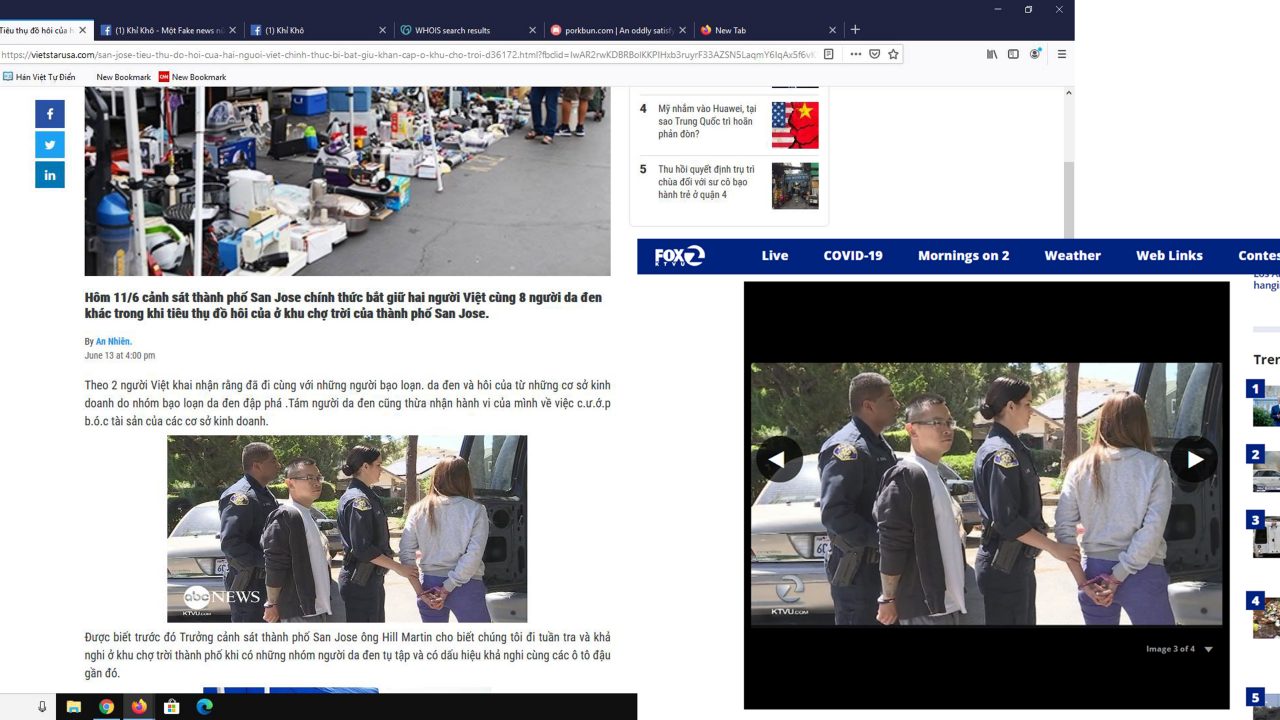The height and width of the screenshot is (720, 1280).
Task: Open the Weather menu on FOX 2
Action: click(1072, 256)
